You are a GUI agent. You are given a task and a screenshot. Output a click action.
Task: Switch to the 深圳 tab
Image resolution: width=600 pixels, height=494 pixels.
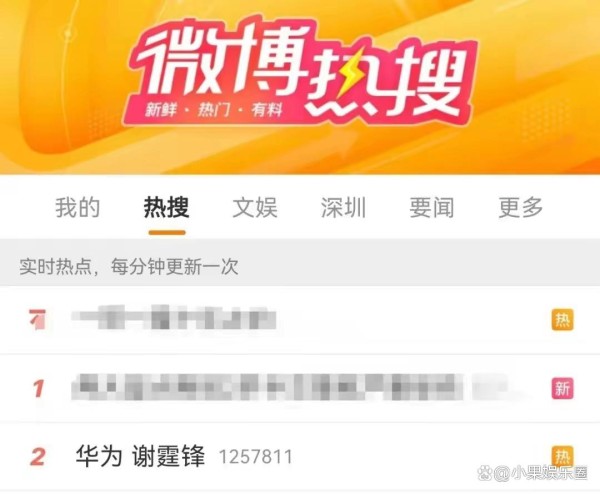343,208
